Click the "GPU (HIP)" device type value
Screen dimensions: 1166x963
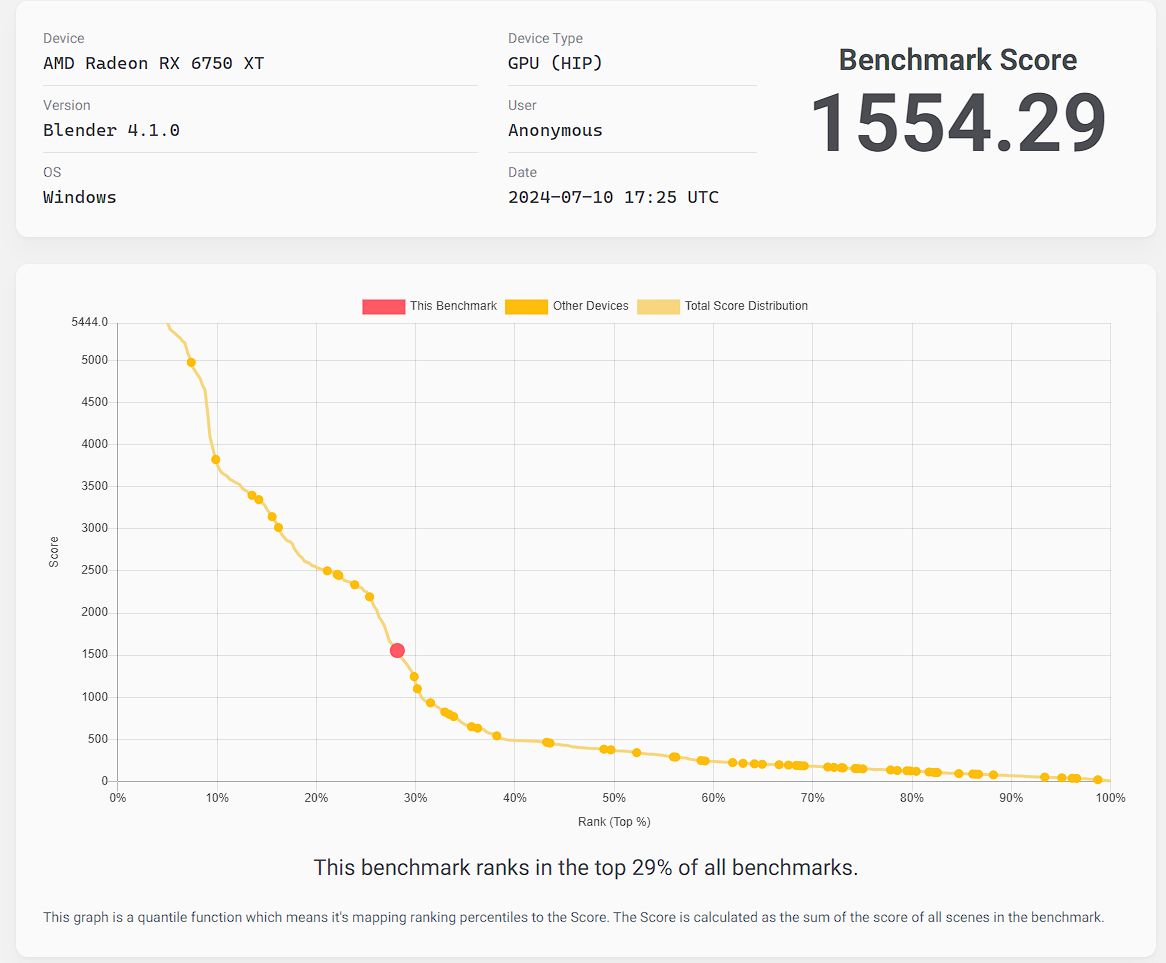coord(555,63)
